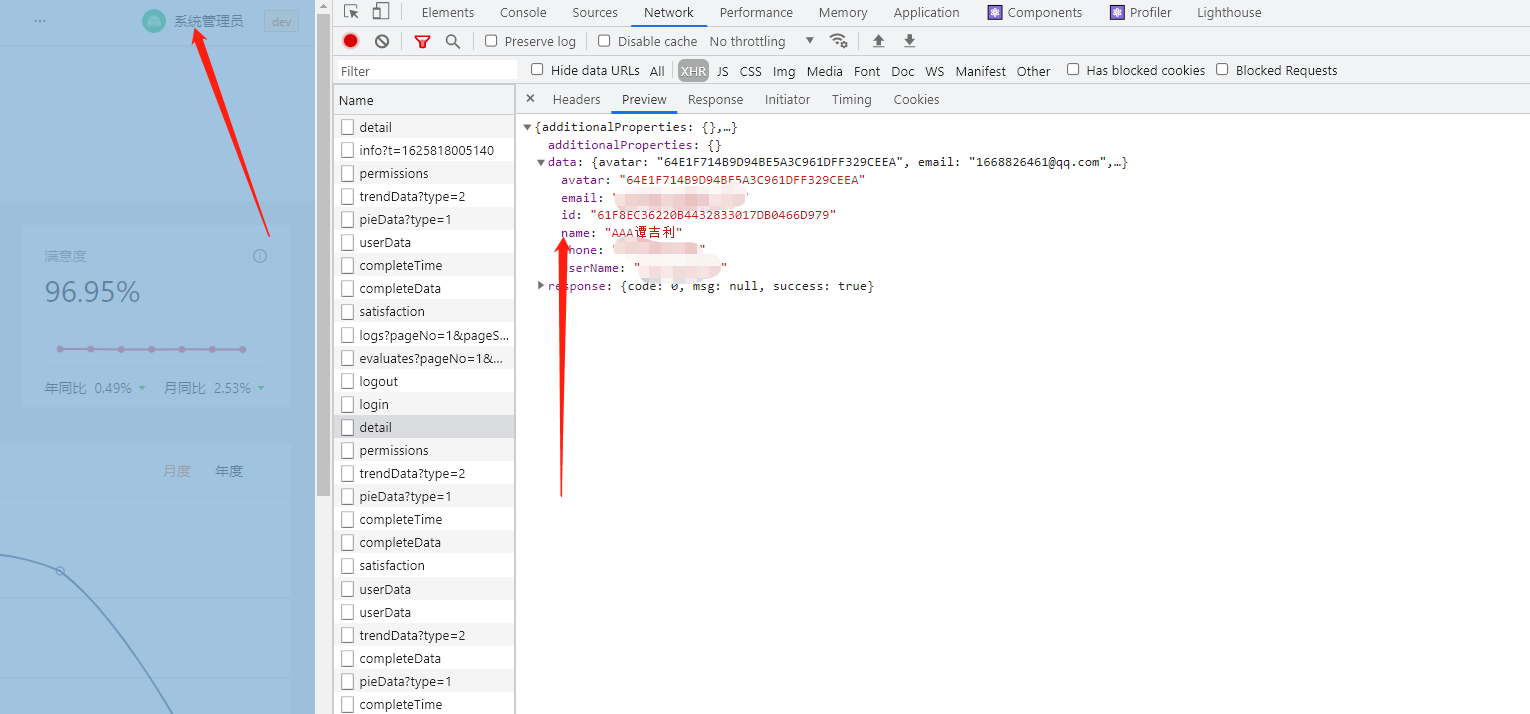Image resolution: width=1530 pixels, height=714 pixels.
Task: Open the Console panel
Action: 522,12
